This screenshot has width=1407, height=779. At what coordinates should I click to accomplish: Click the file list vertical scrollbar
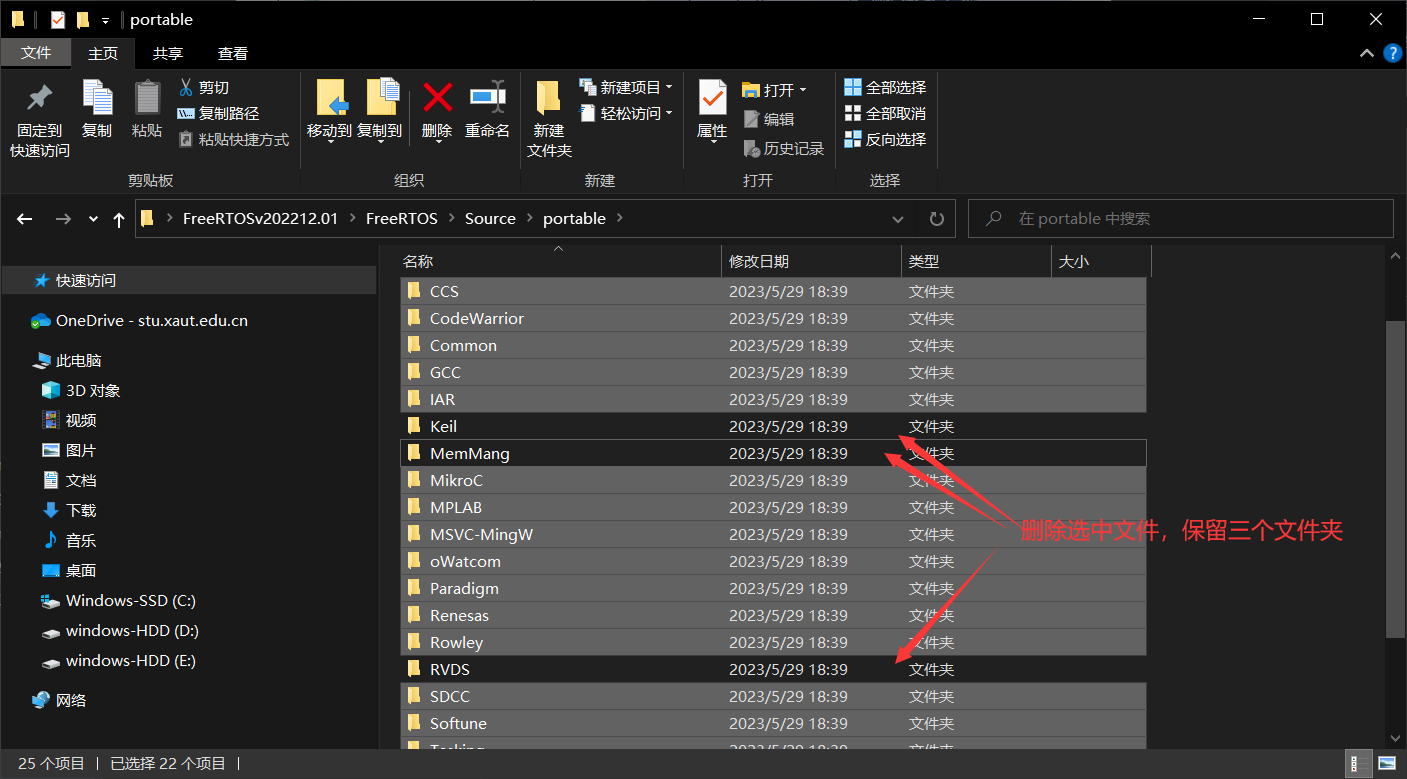(x=1395, y=480)
